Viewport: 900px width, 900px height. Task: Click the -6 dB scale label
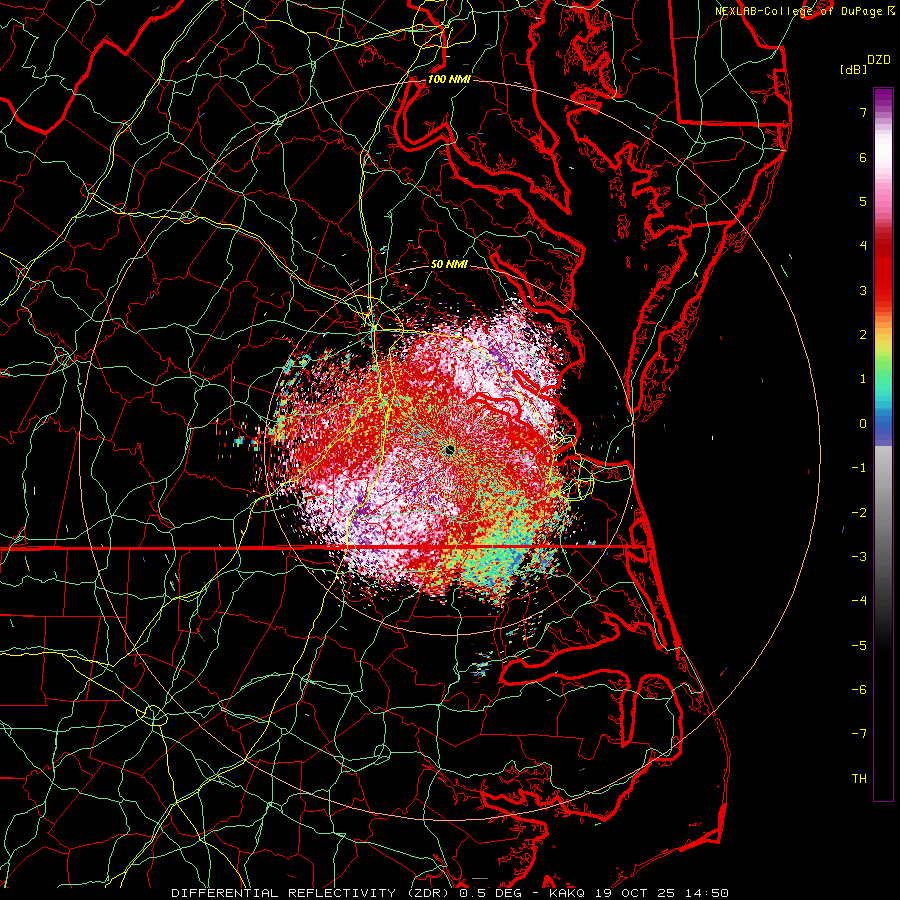coord(859,690)
